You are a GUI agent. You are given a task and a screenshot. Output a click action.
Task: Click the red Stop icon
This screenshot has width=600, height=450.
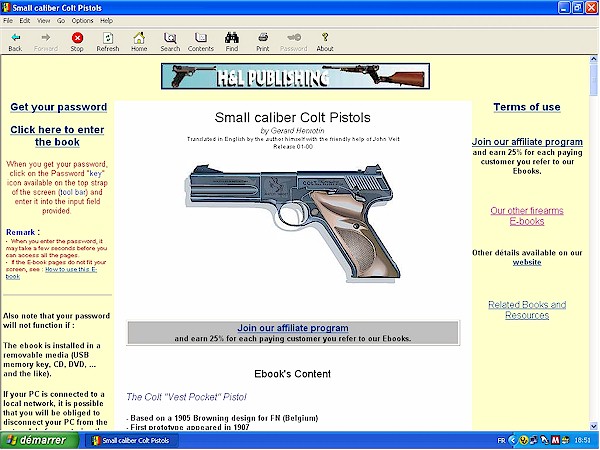coord(77,38)
